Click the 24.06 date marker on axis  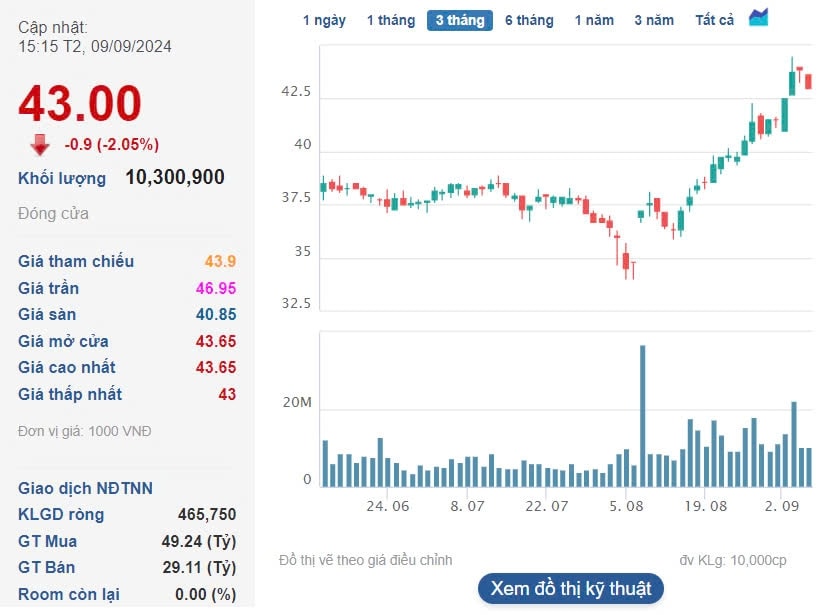(388, 506)
